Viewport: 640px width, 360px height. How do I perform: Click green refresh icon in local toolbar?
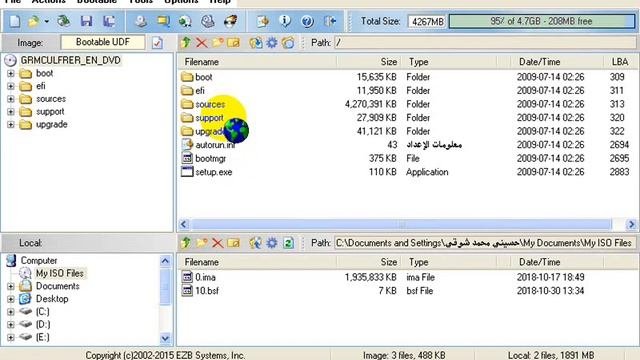[288, 242]
